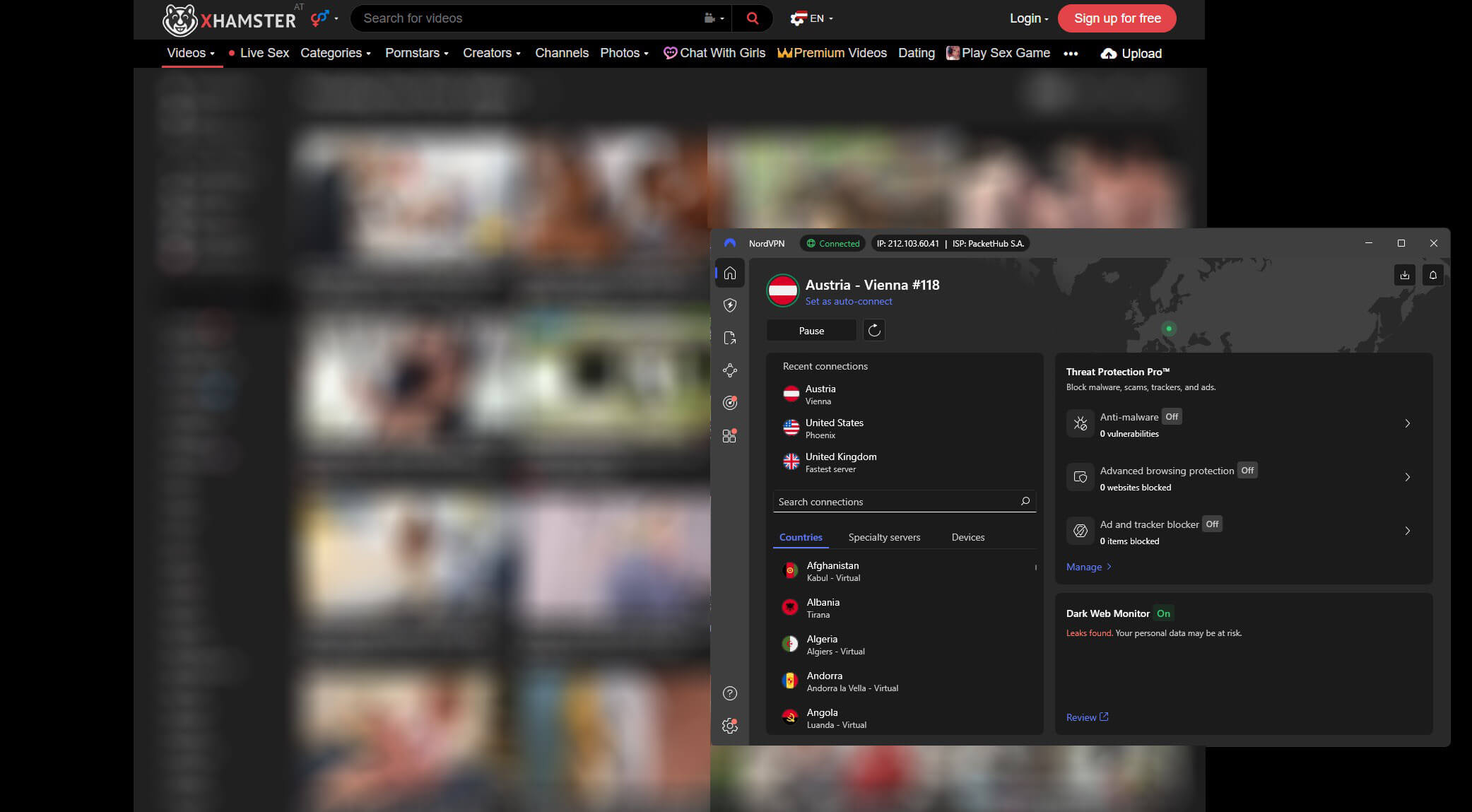Toggle the Ad and tracker blocker Off badge
The height and width of the screenshot is (812, 1472).
(1212, 524)
